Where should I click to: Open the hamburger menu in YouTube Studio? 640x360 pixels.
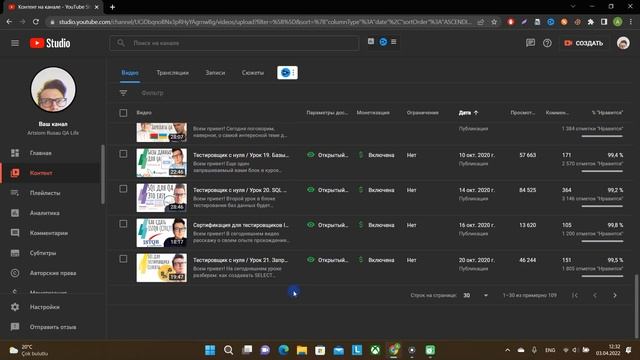pyautogui.click(x=15, y=43)
